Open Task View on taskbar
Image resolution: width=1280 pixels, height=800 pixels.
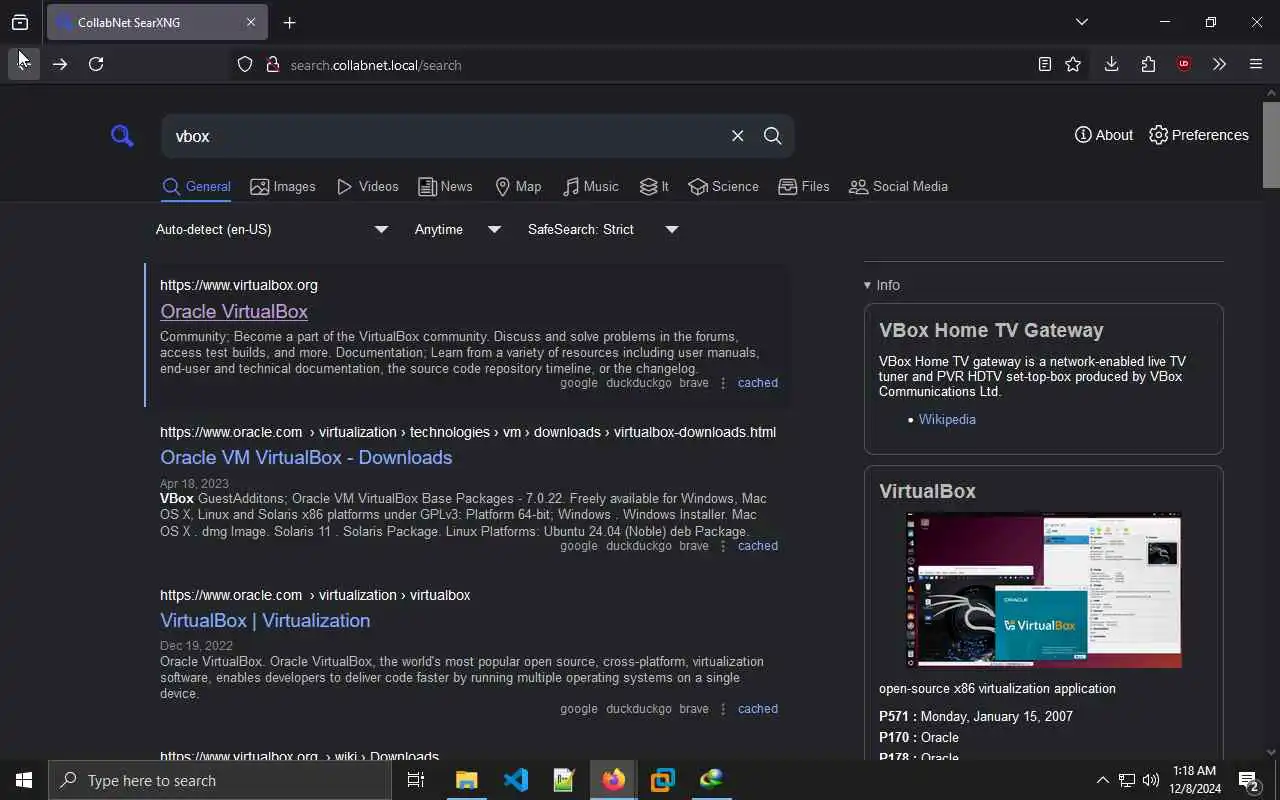(416, 780)
